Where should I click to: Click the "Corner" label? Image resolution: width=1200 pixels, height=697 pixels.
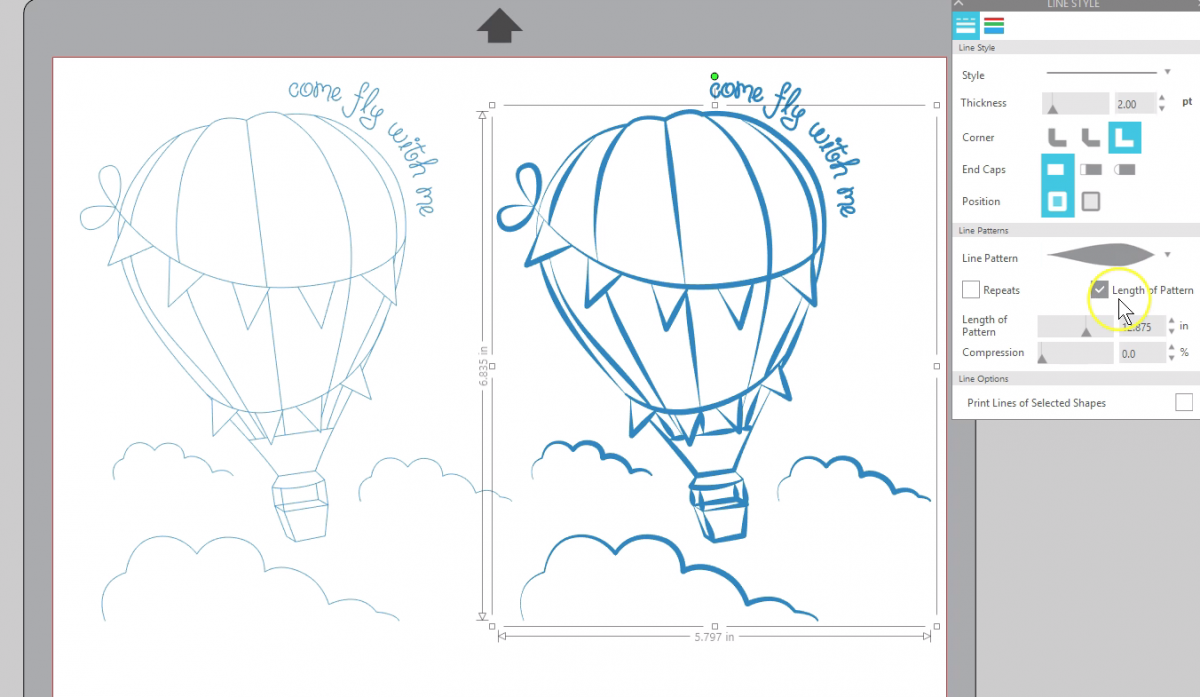(x=978, y=138)
